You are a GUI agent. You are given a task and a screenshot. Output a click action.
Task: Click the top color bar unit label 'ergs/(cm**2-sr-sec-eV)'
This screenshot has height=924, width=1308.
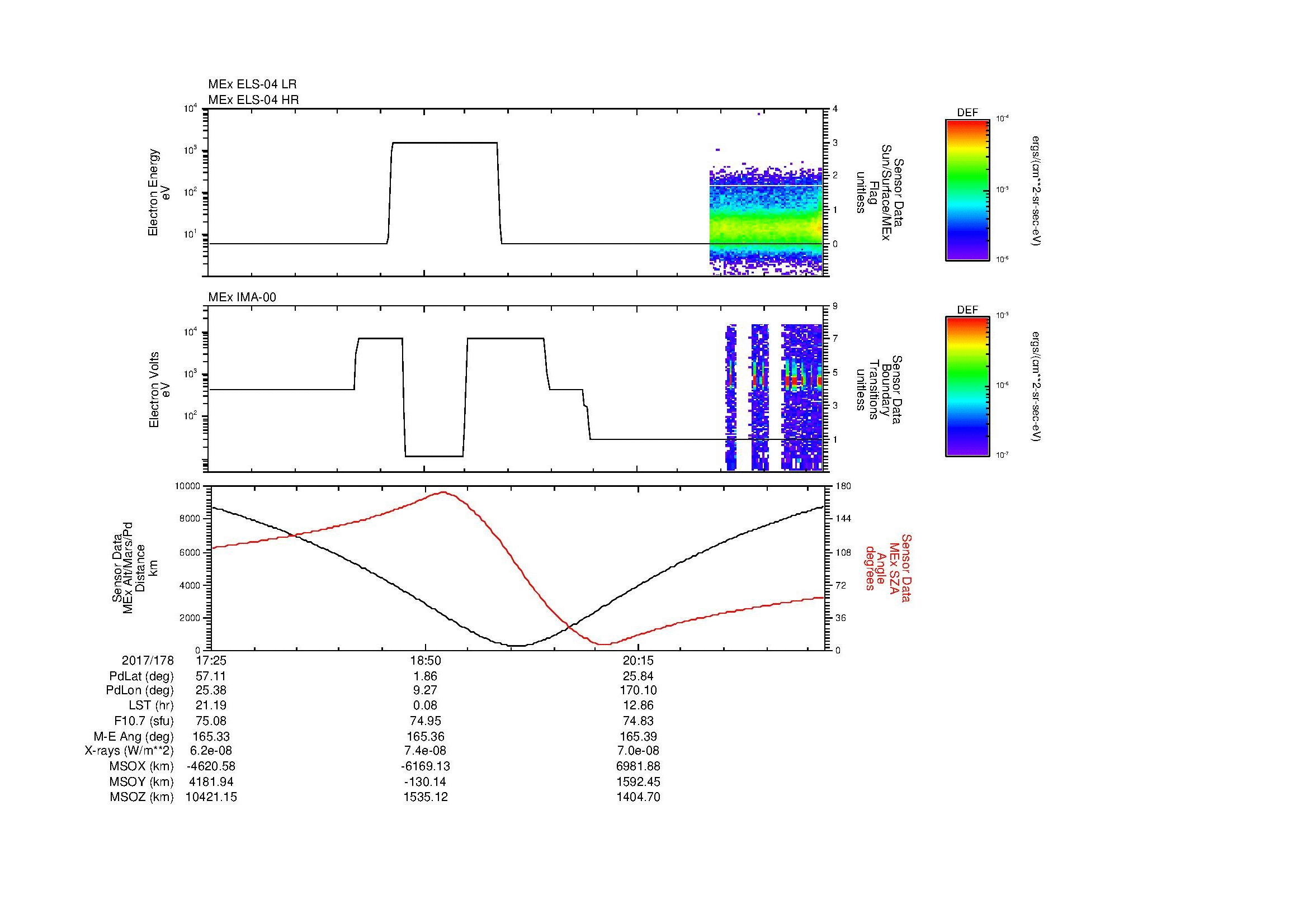click(x=1037, y=191)
